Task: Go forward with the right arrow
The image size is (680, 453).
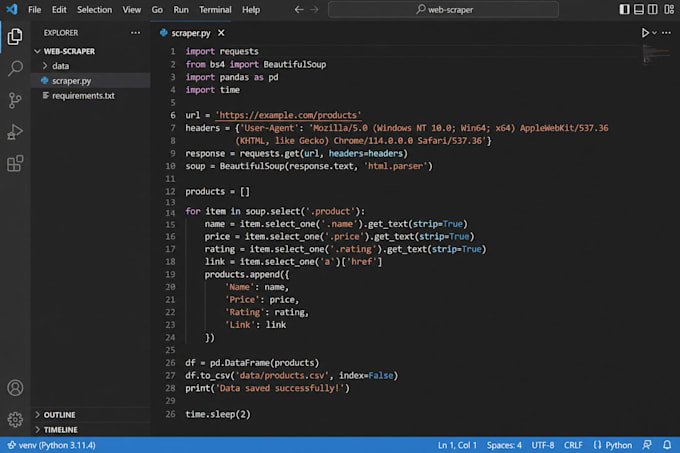Action: (314, 9)
